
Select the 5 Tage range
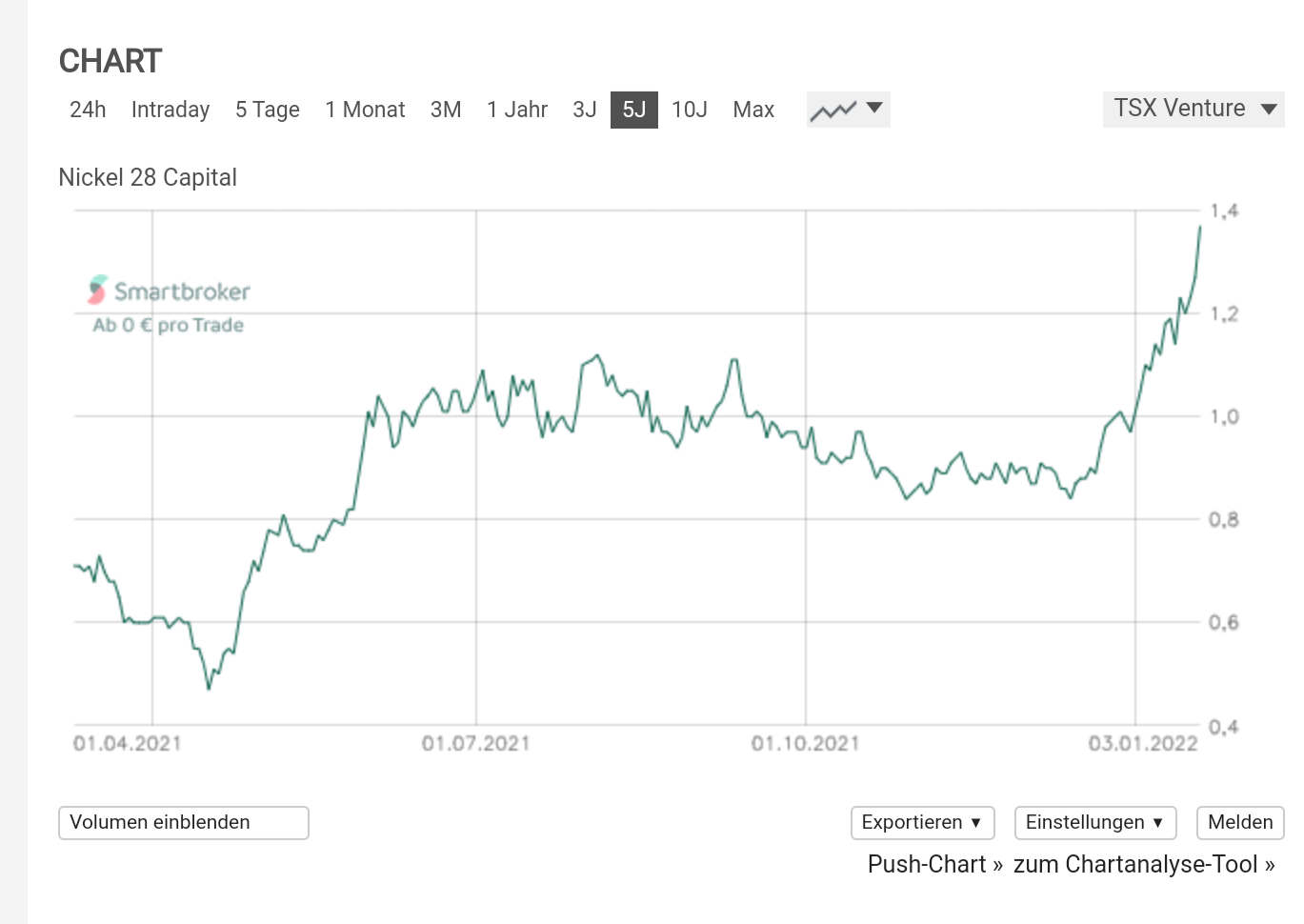268,110
